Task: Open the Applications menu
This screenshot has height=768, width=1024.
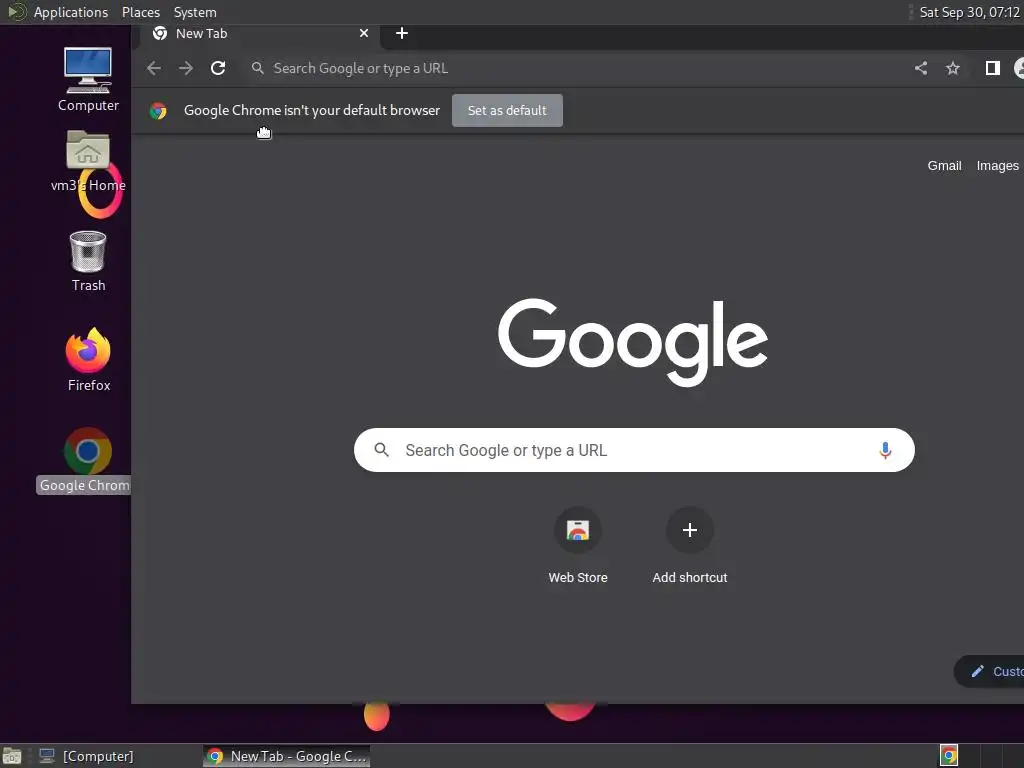Action: point(71,12)
